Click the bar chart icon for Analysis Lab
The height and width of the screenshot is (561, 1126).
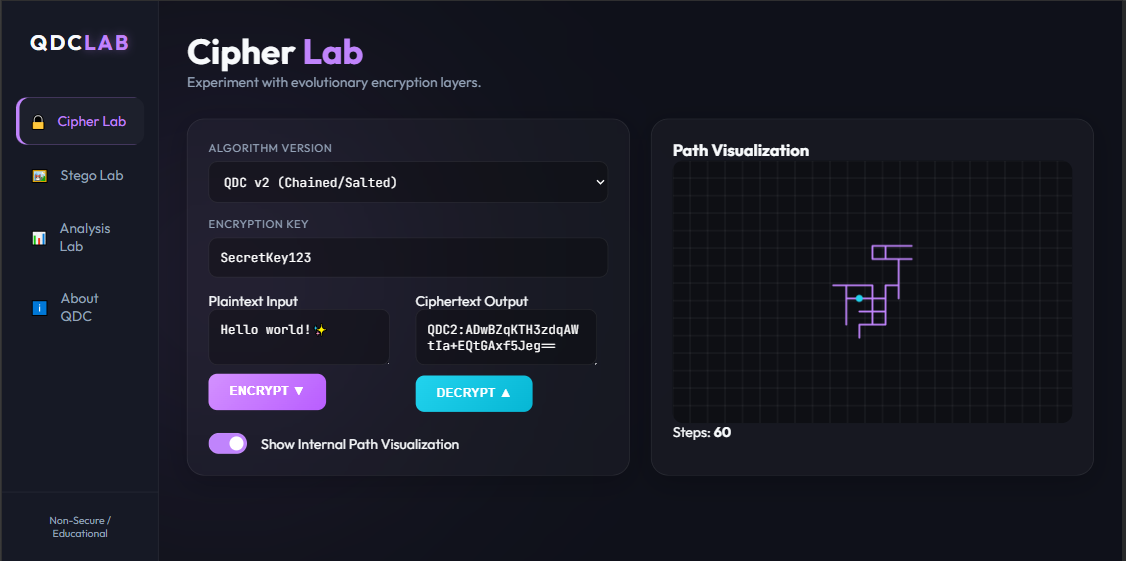click(39, 238)
